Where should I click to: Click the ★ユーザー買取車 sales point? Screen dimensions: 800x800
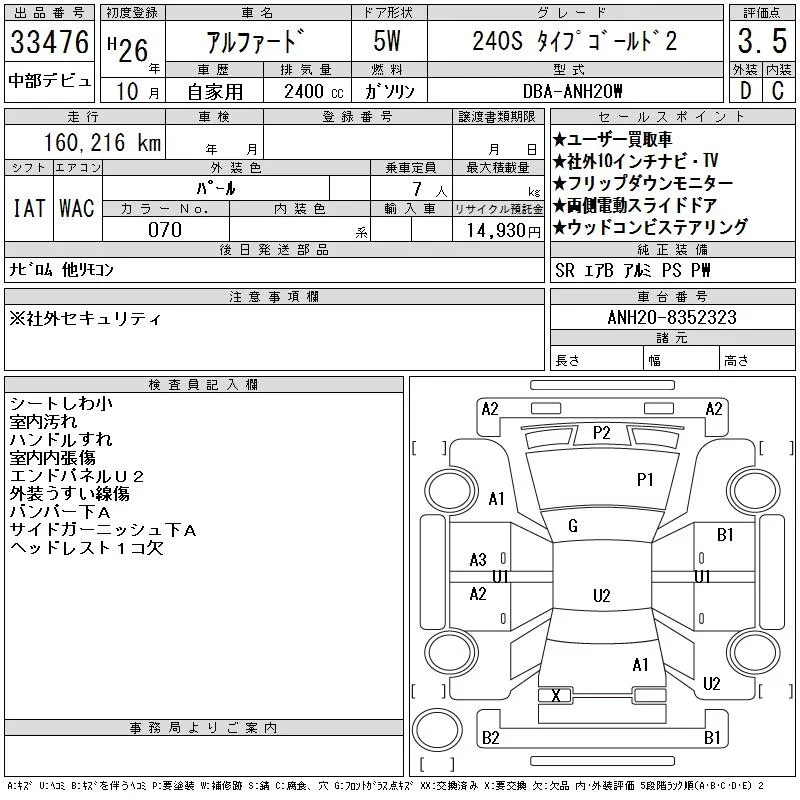[612, 139]
